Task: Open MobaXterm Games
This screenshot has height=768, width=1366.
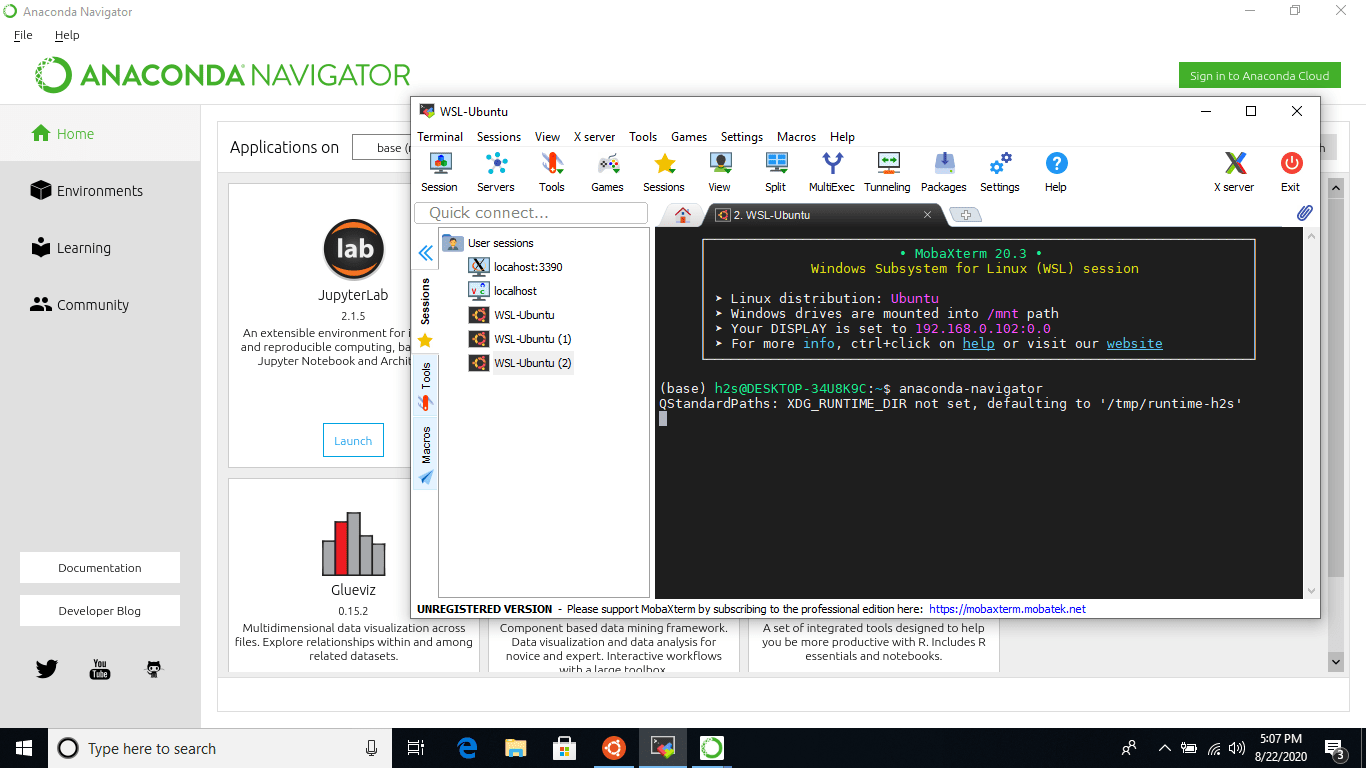Action: (607, 171)
